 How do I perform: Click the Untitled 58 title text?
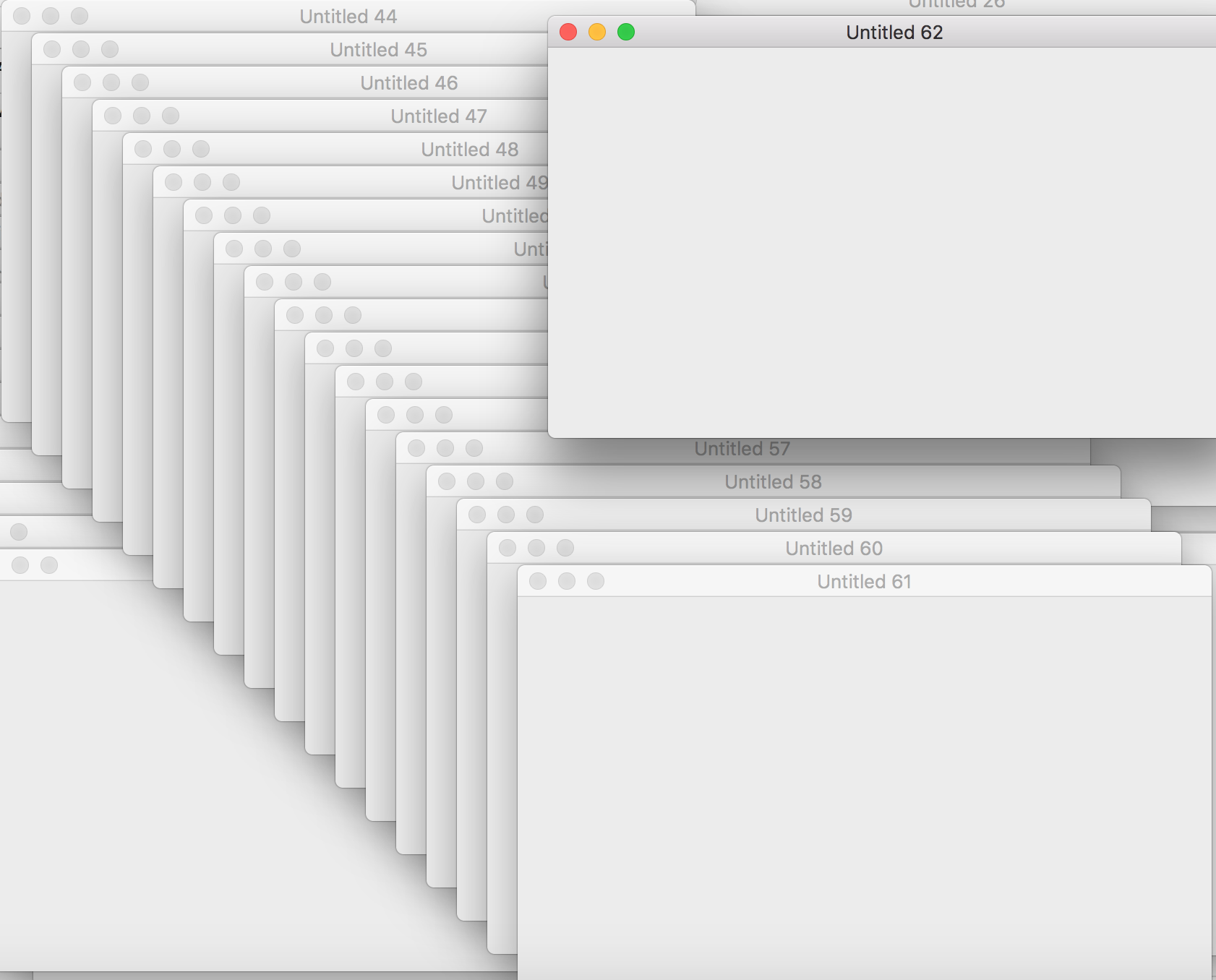773,482
